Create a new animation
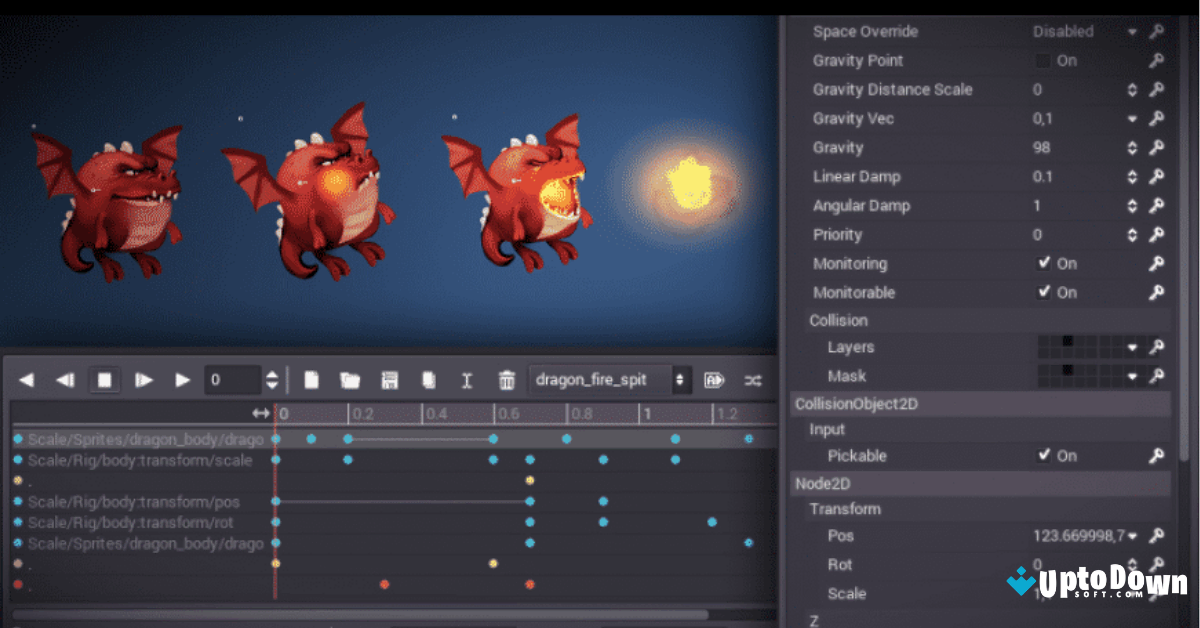This screenshot has height=628, width=1200. [311, 380]
